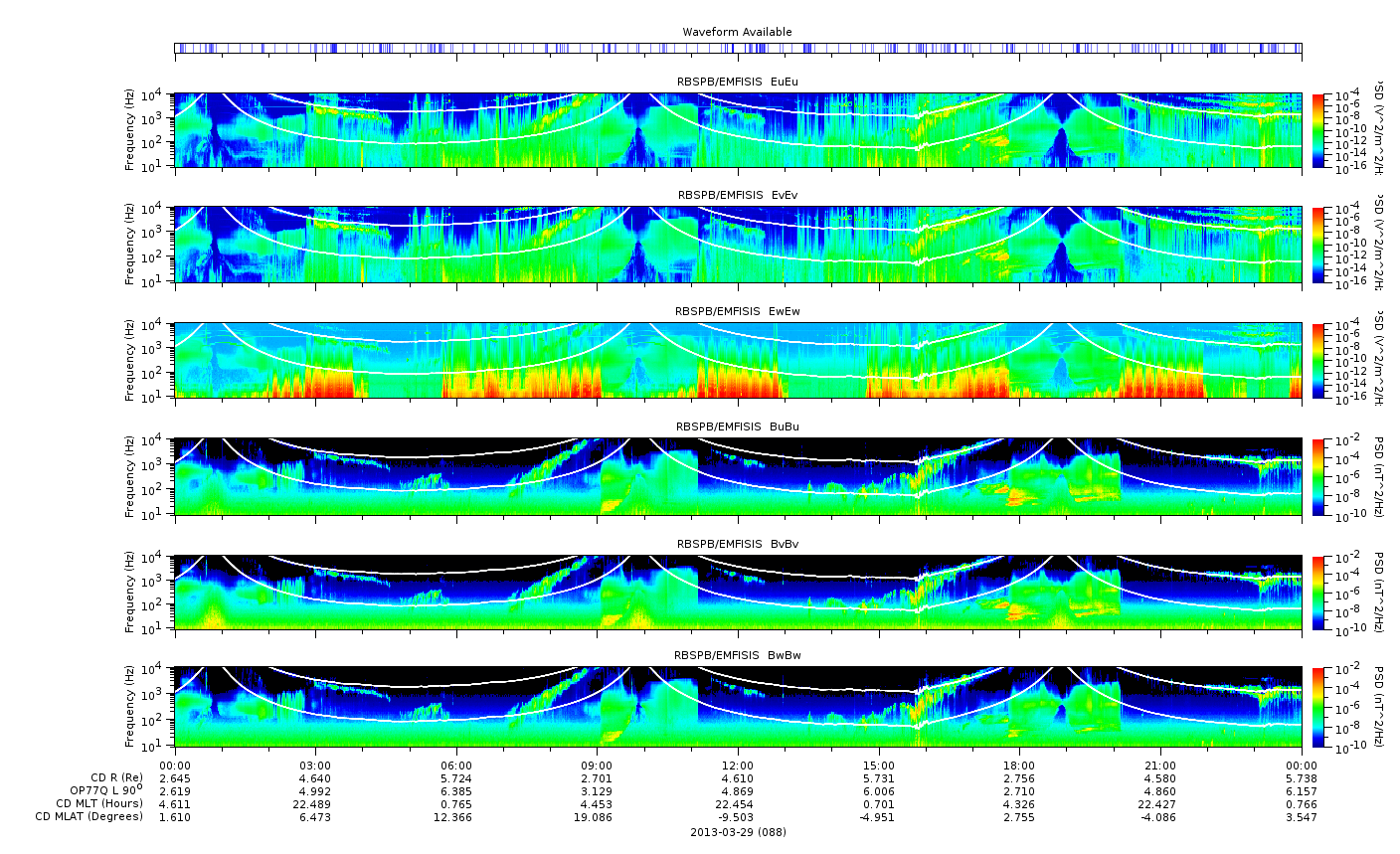
Task: Click the EuEu panel 'Frequency (Hz)' axis label
Action: 130,130
